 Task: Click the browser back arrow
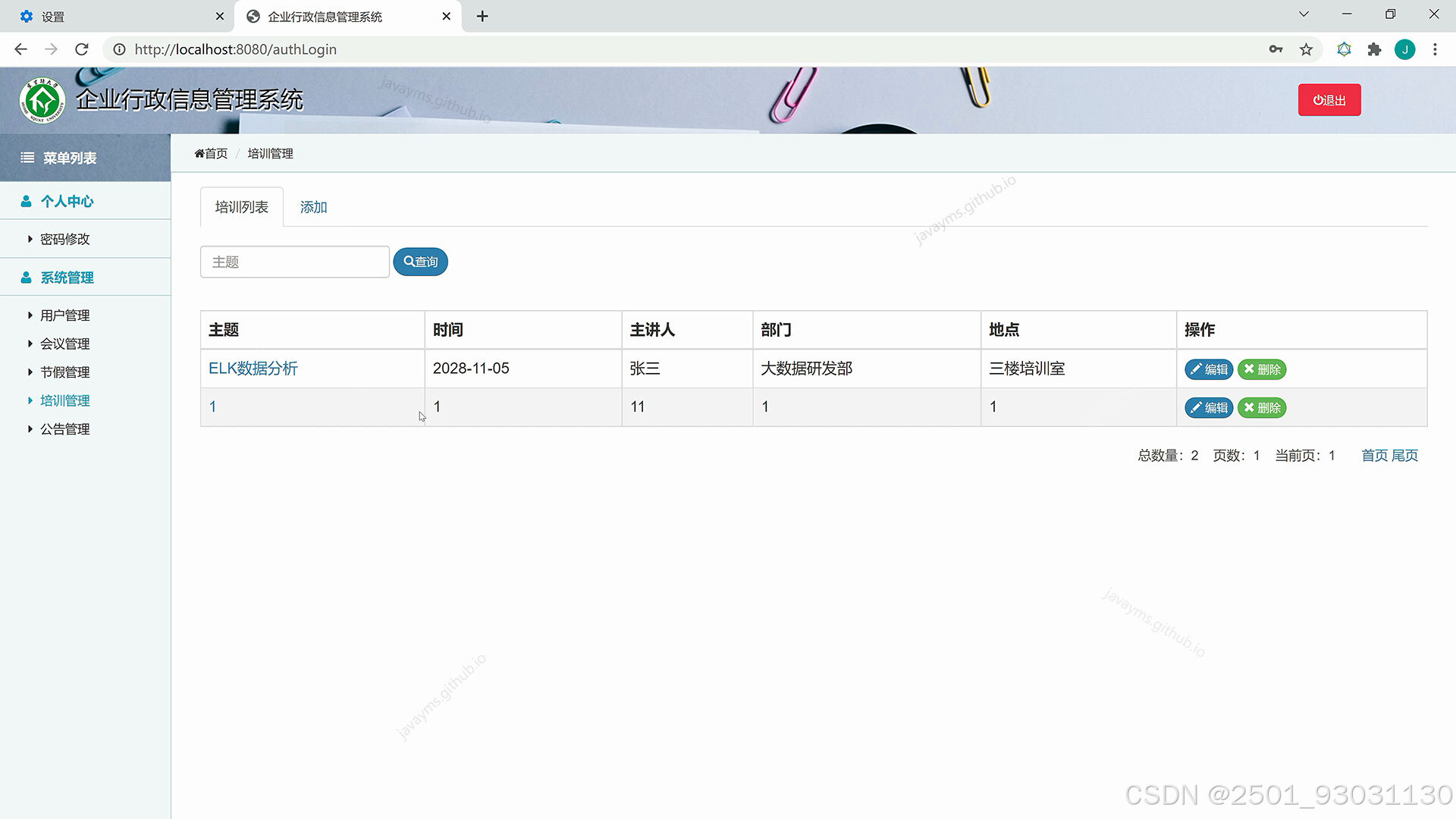coord(20,49)
